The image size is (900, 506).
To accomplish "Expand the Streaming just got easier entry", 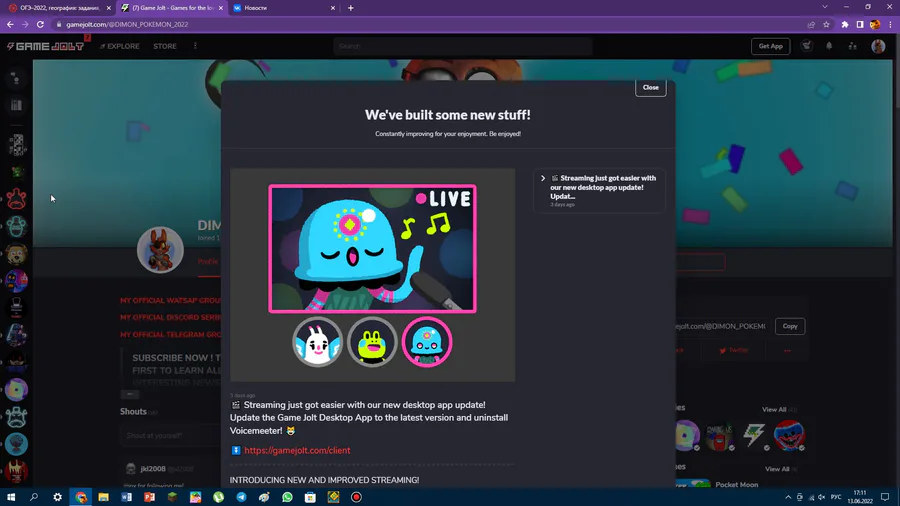I will pyautogui.click(x=599, y=190).
